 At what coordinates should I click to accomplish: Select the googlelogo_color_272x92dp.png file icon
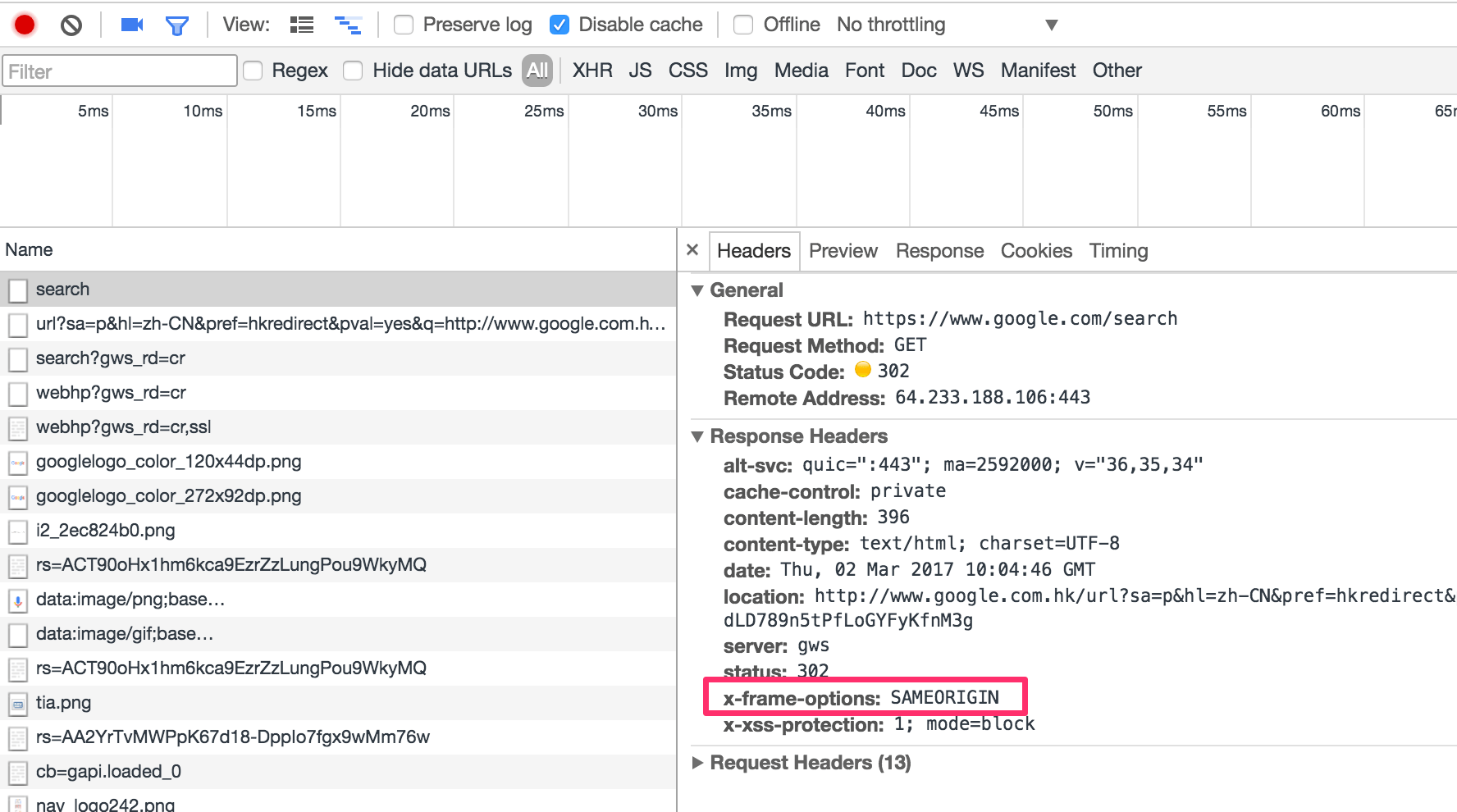pos(18,497)
